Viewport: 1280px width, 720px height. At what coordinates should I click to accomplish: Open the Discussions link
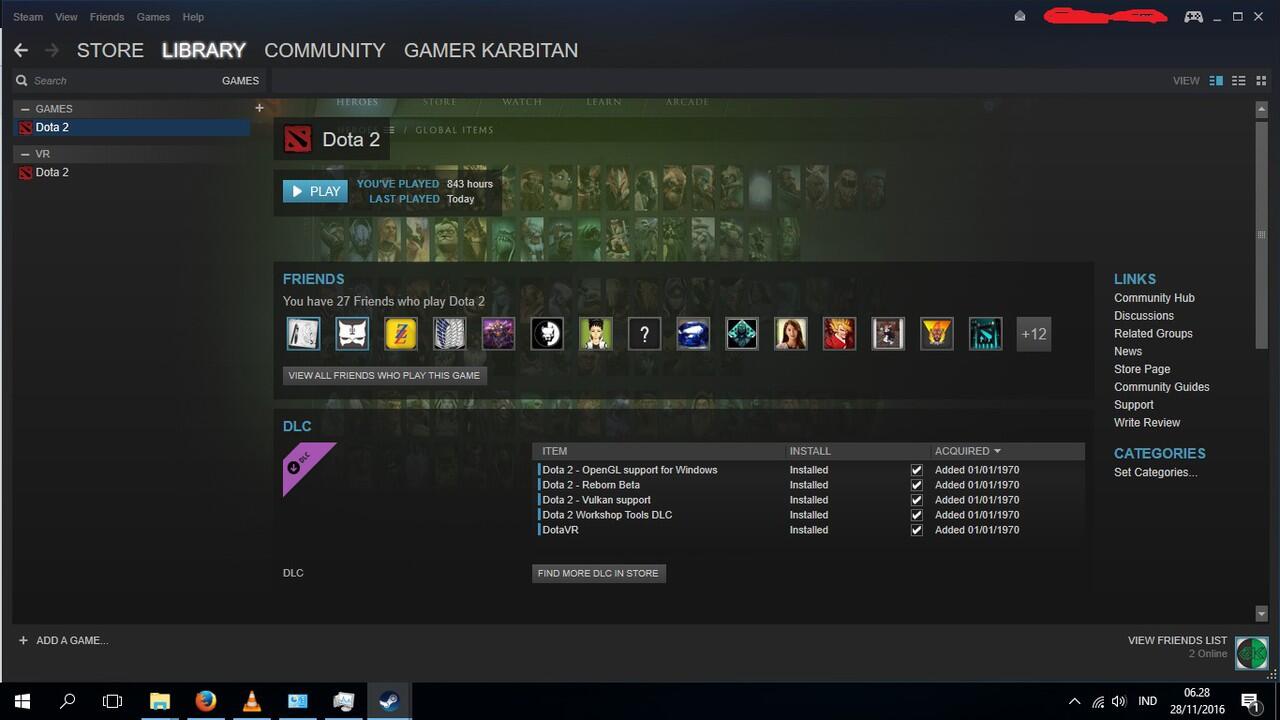(x=1144, y=316)
